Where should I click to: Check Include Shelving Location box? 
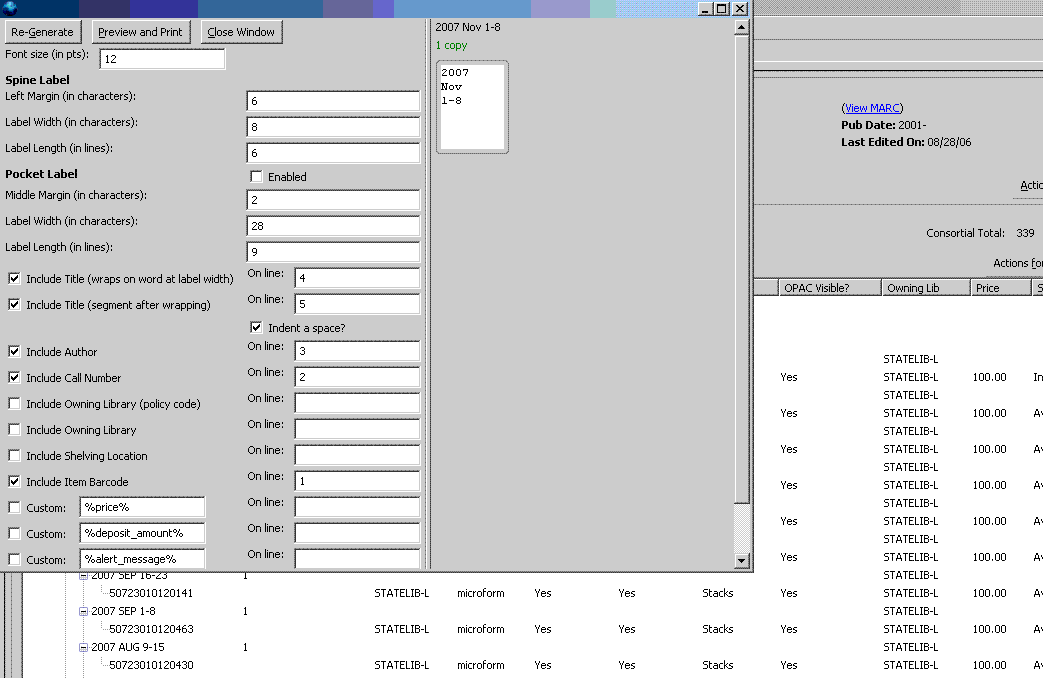click(x=14, y=456)
